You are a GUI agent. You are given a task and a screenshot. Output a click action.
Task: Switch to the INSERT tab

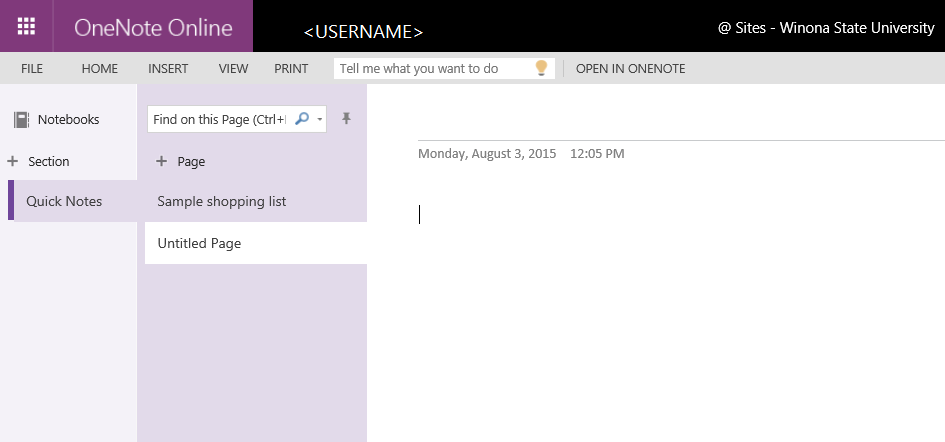click(168, 69)
